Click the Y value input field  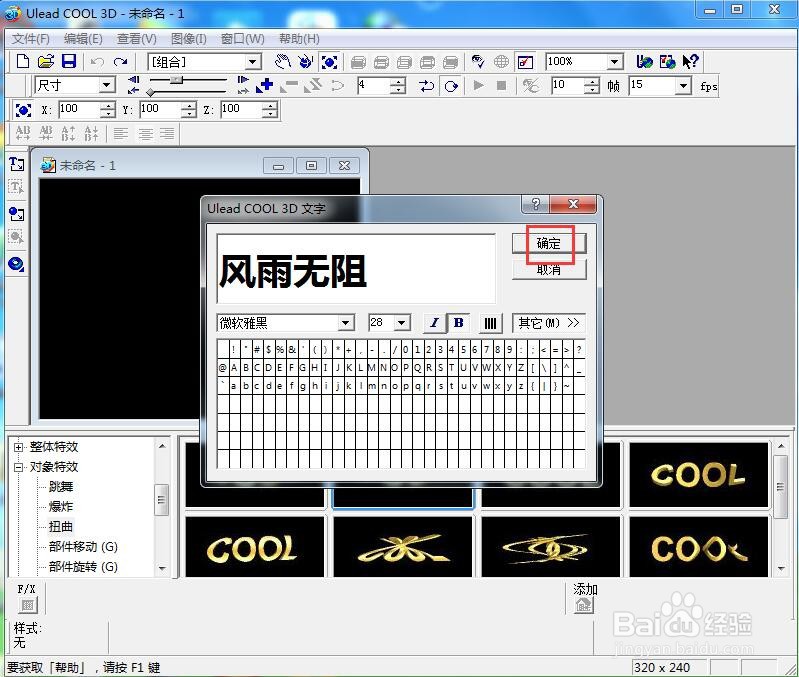coord(161,109)
